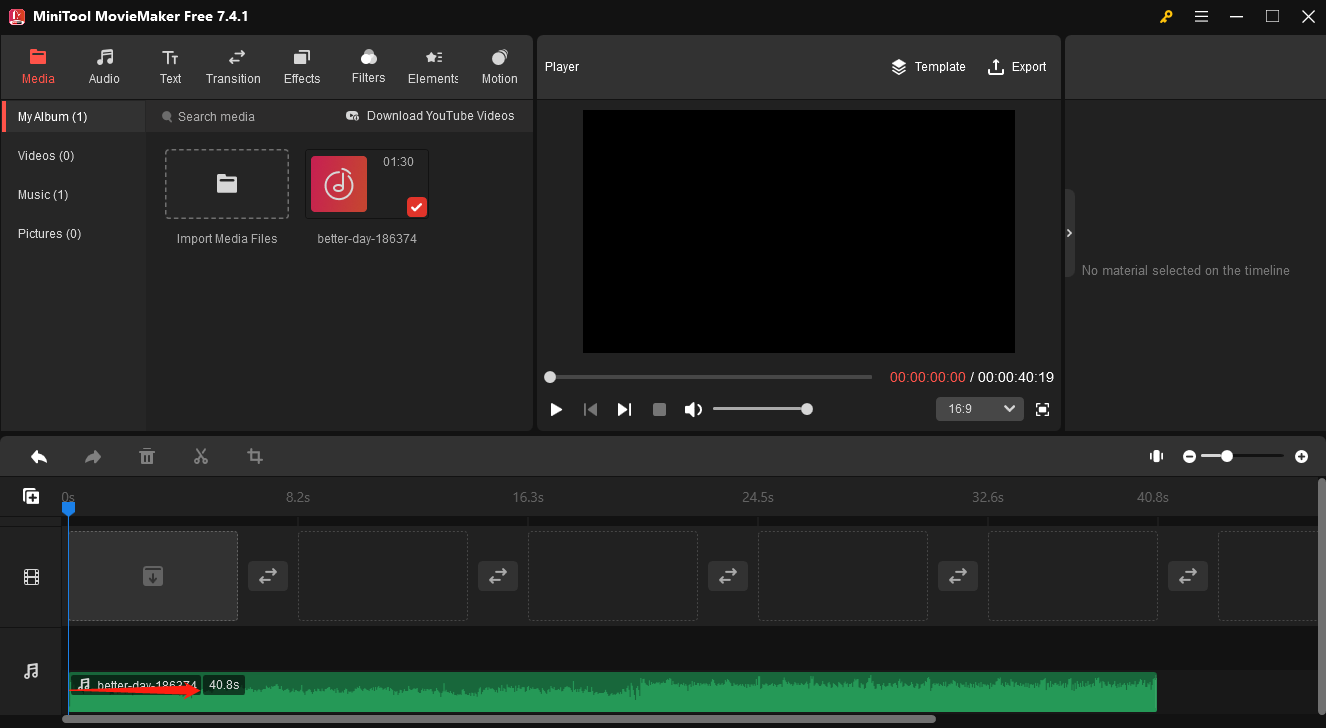This screenshot has height=728, width=1326.
Task: Click the Undo arrow
Action: pyautogui.click(x=39, y=456)
